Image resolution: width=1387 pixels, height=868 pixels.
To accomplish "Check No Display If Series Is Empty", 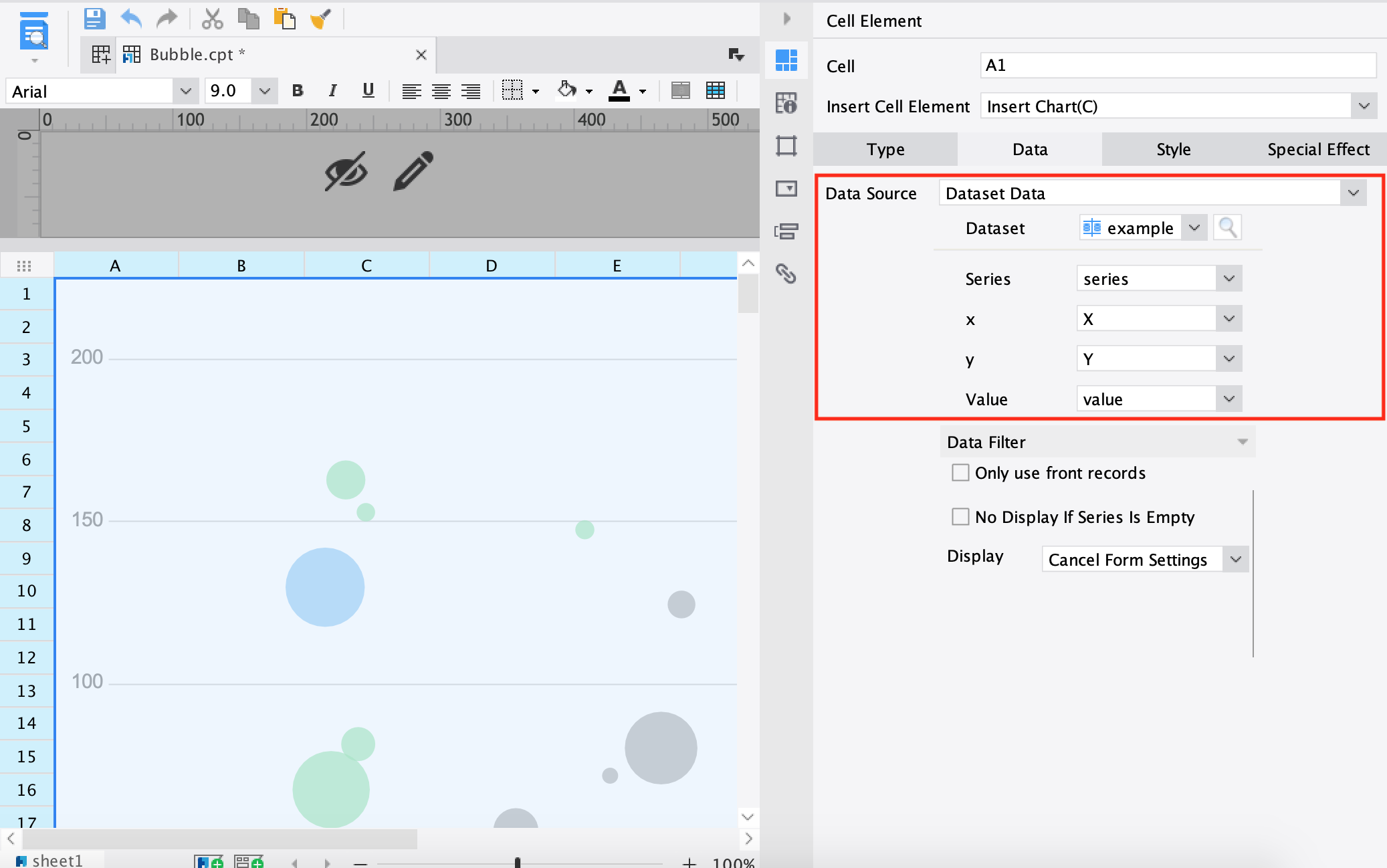I will point(960,517).
